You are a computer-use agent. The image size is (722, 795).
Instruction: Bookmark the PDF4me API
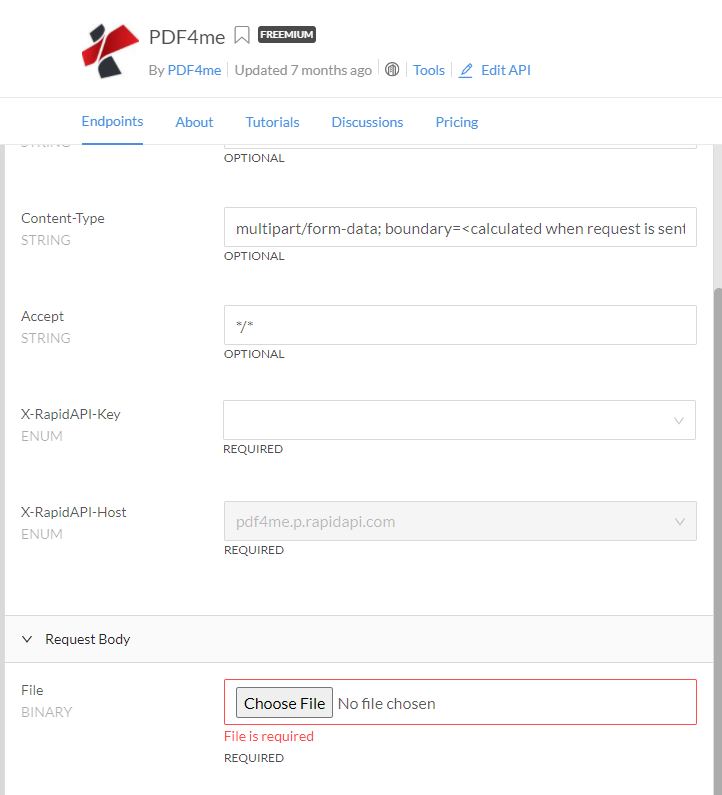tap(242, 35)
